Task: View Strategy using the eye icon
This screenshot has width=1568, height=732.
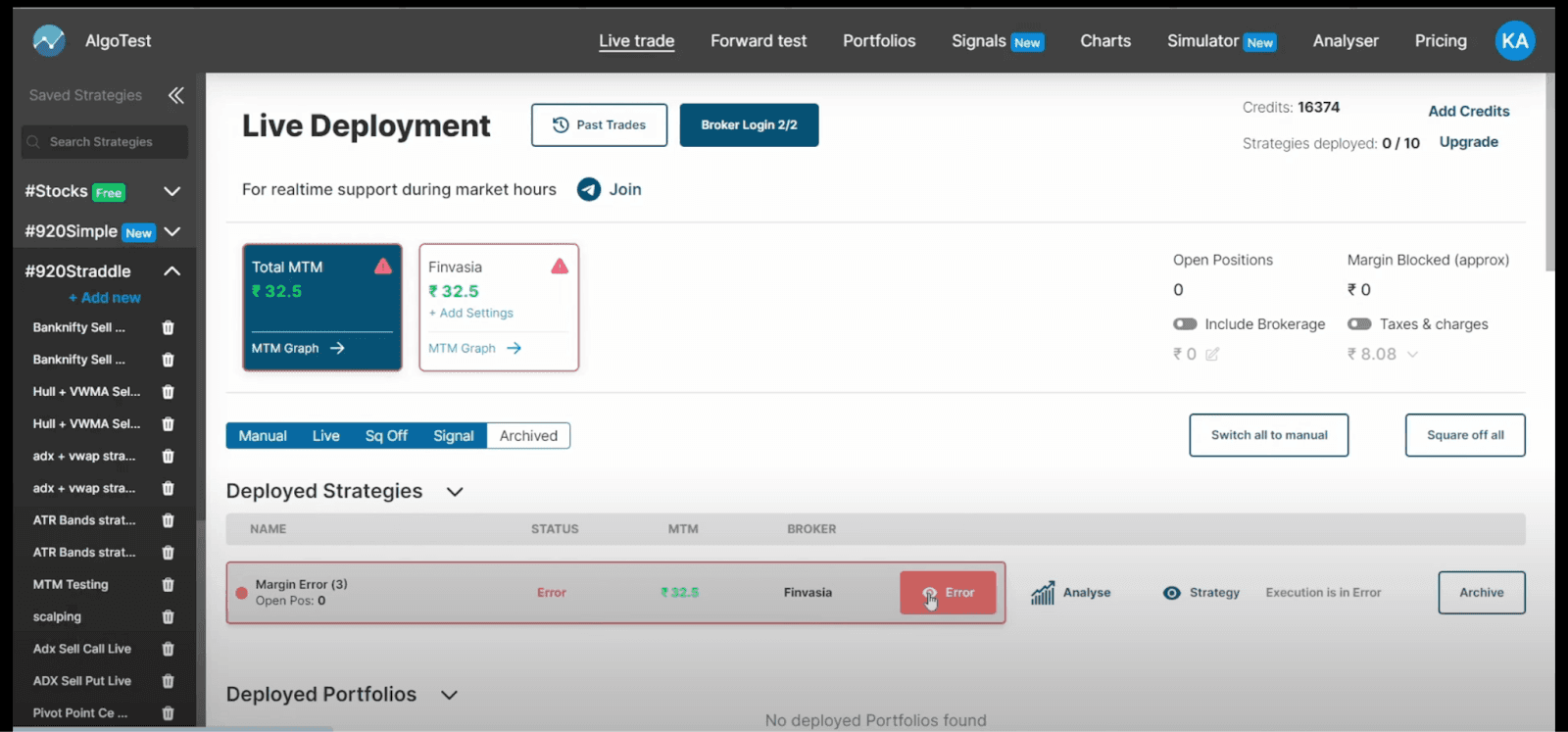Action: point(1171,593)
